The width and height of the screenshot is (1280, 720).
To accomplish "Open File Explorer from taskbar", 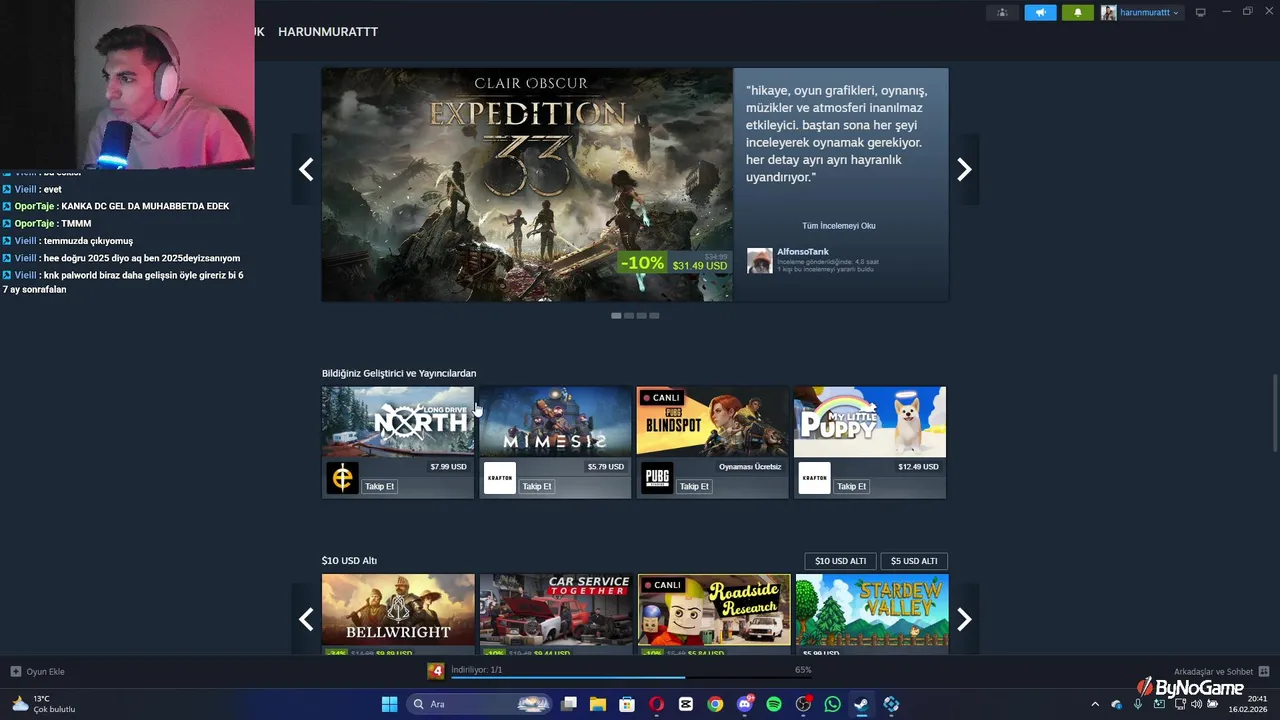I will 597,704.
